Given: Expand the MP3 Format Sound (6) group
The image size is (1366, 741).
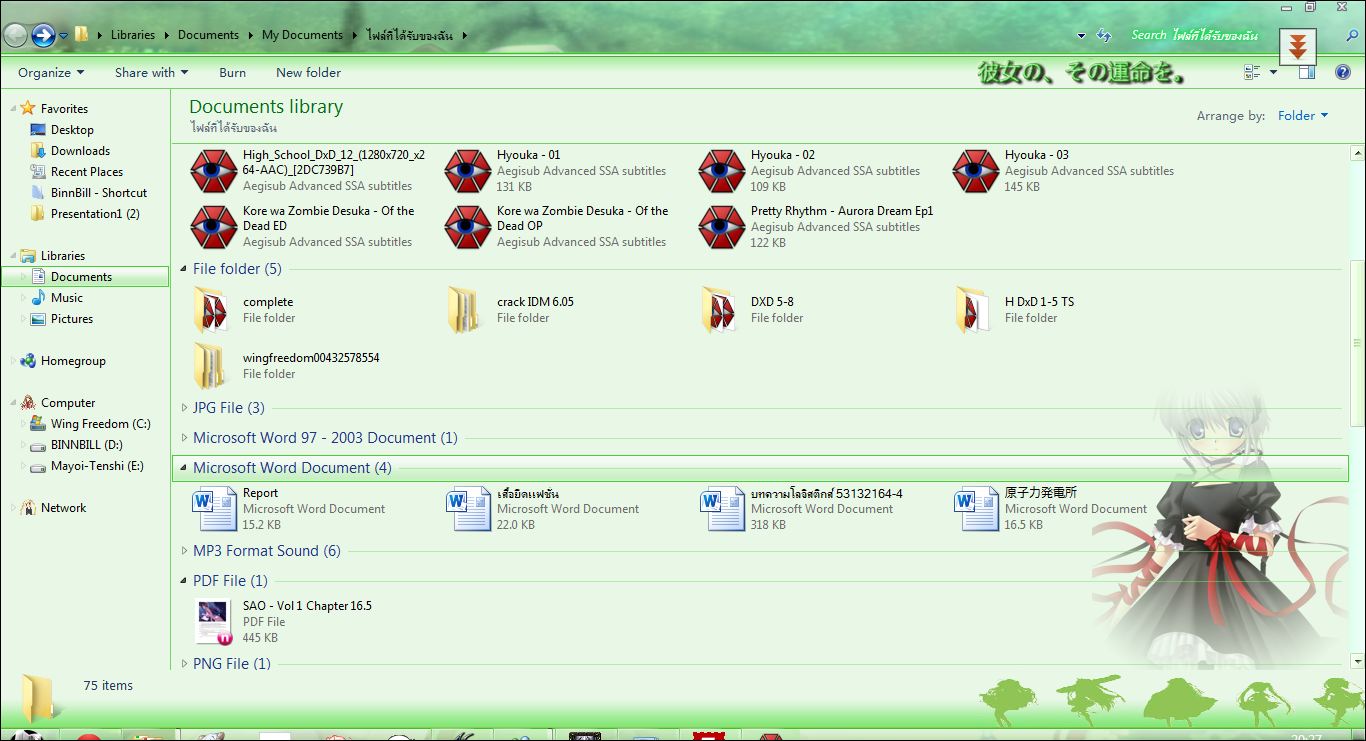Looking at the screenshot, I should coord(184,551).
